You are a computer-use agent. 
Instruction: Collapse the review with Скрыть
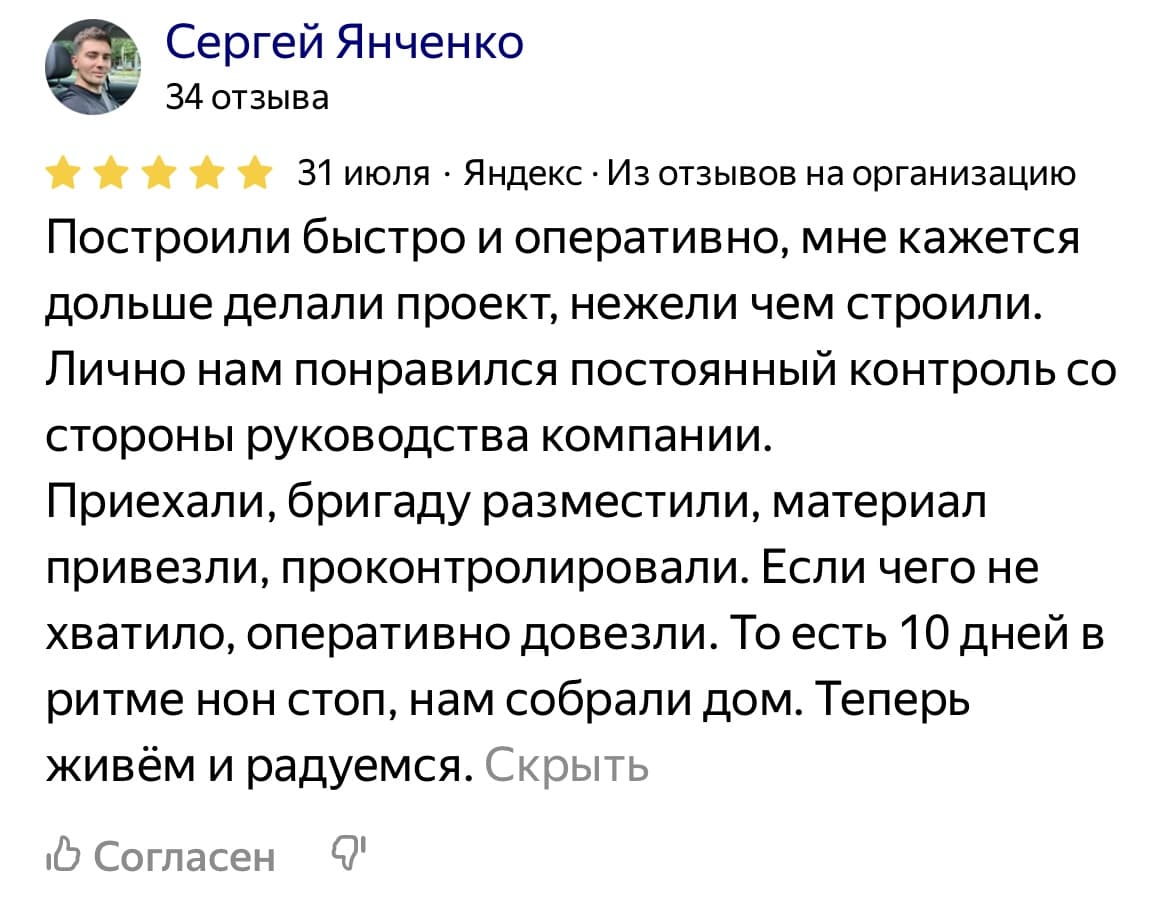566,765
